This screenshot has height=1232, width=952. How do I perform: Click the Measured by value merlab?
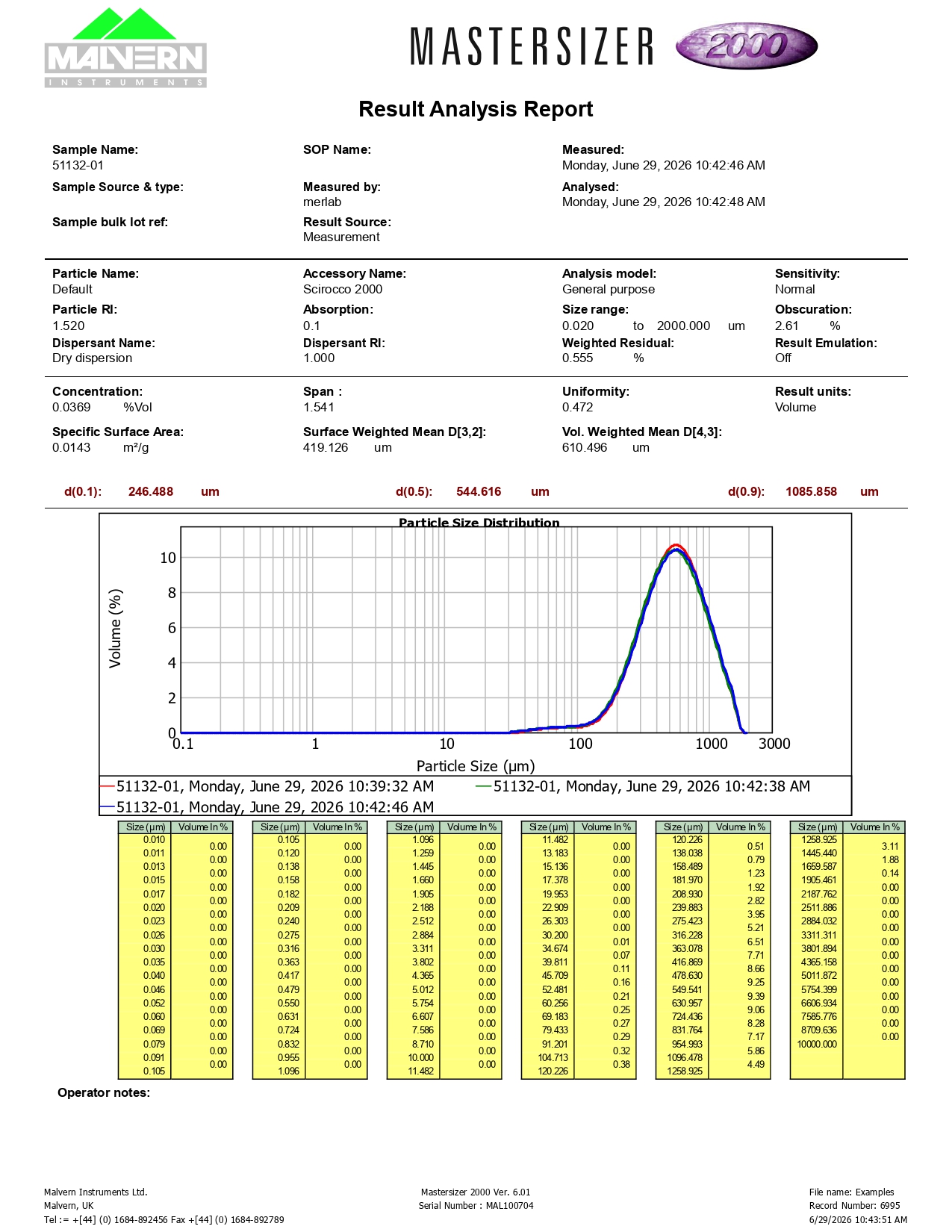tap(322, 202)
